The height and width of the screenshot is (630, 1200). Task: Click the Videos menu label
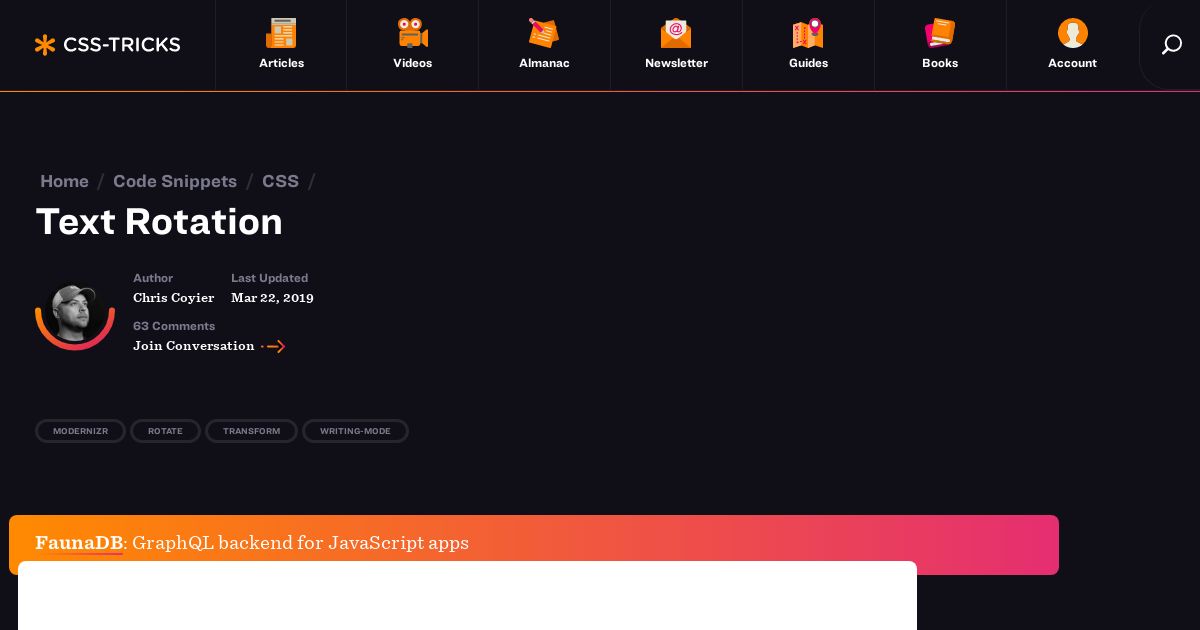413,63
